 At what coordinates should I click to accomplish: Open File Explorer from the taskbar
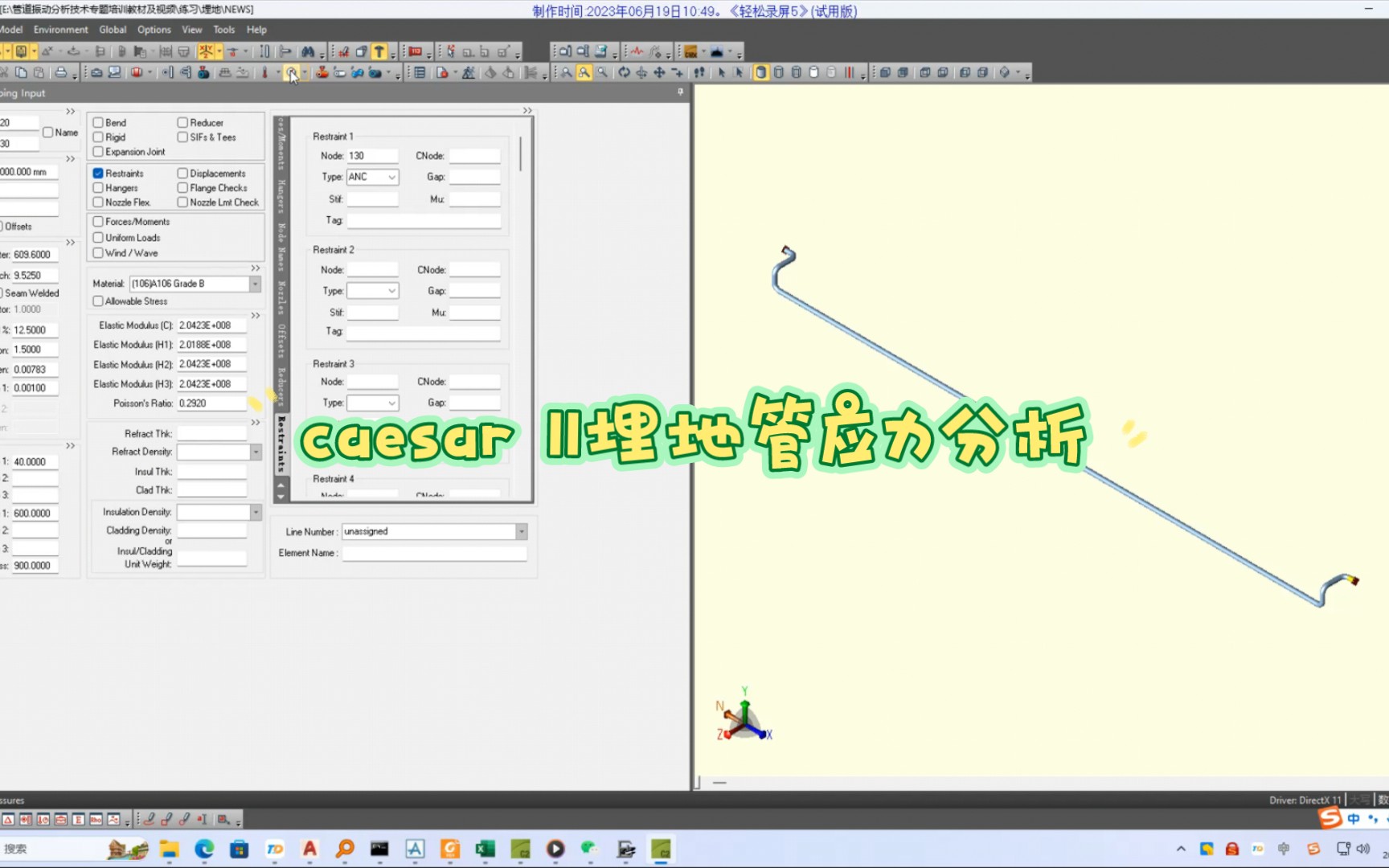[169, 849]
